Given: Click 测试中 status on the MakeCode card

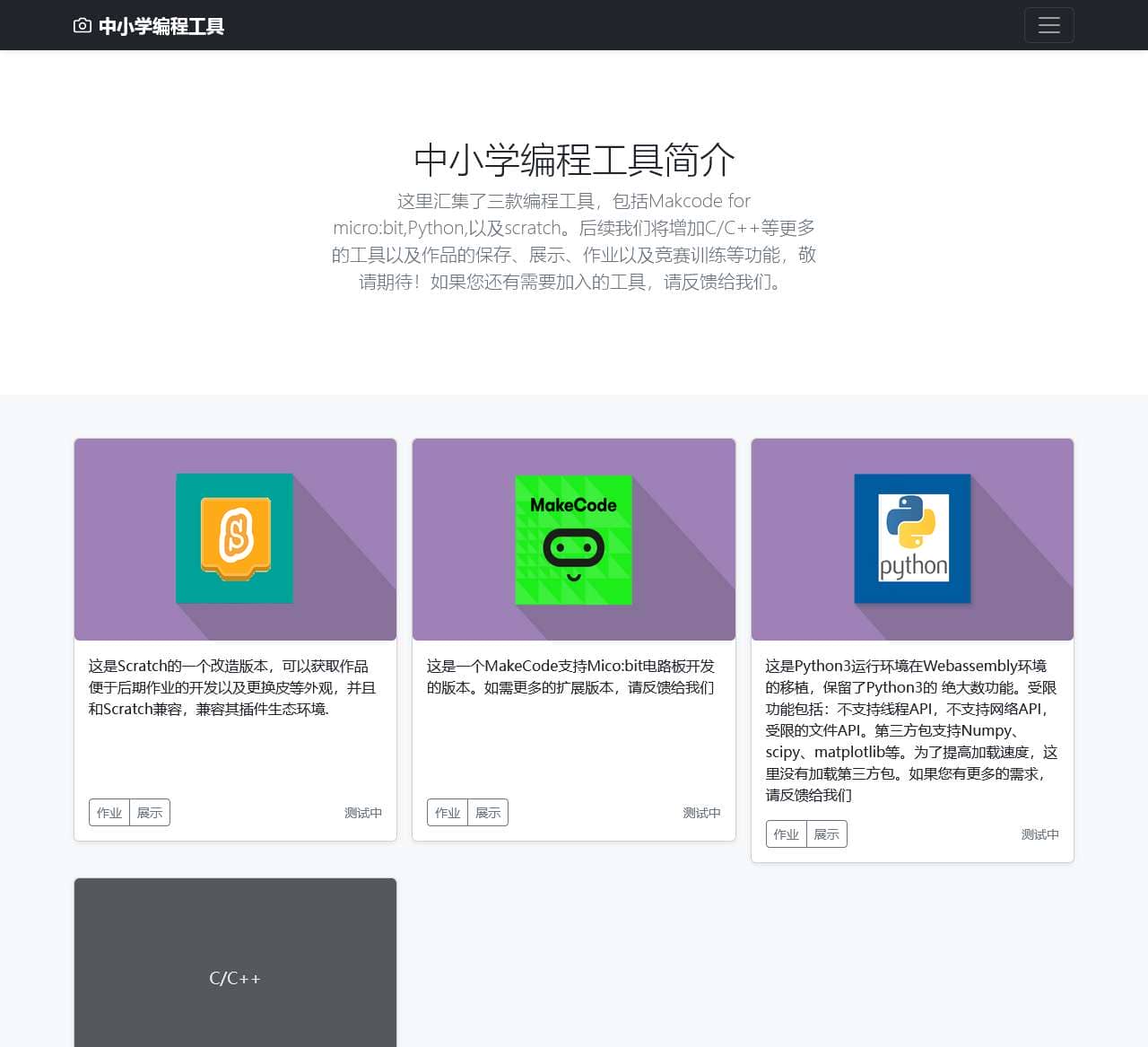Looking at the screenshot, I should point(701,813).
